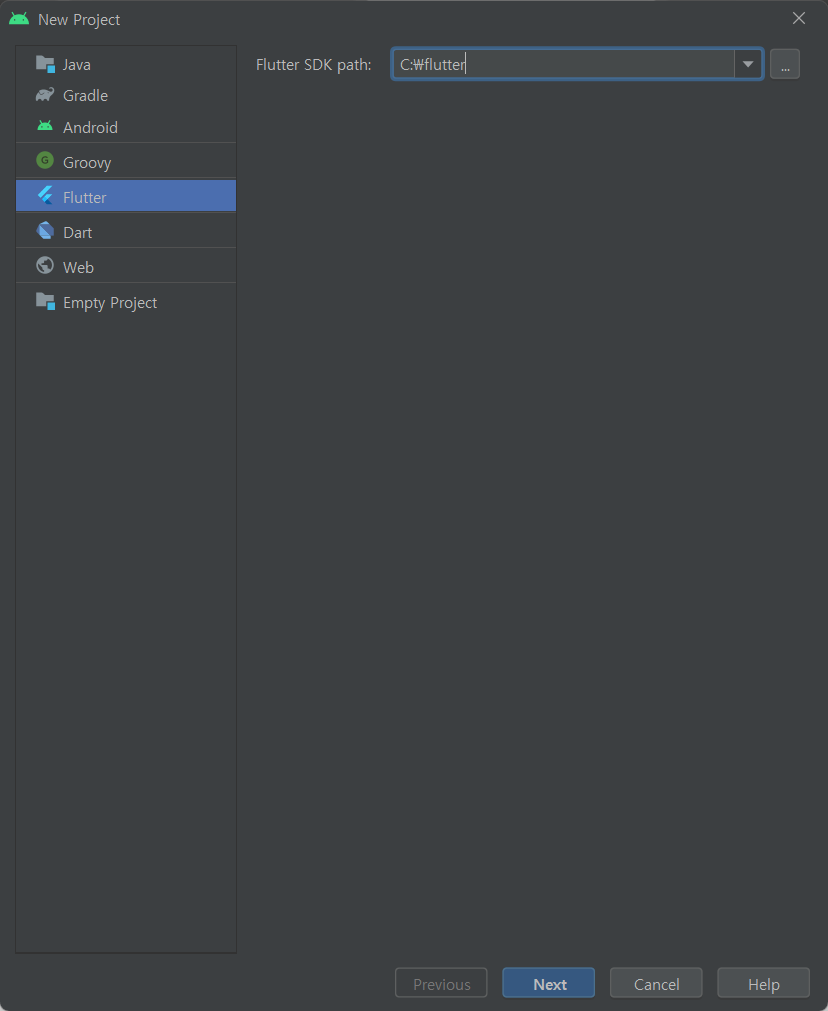Select the Groovy project type label
Viewport: 828px width, 1011px height.
[x=87, y=162]
